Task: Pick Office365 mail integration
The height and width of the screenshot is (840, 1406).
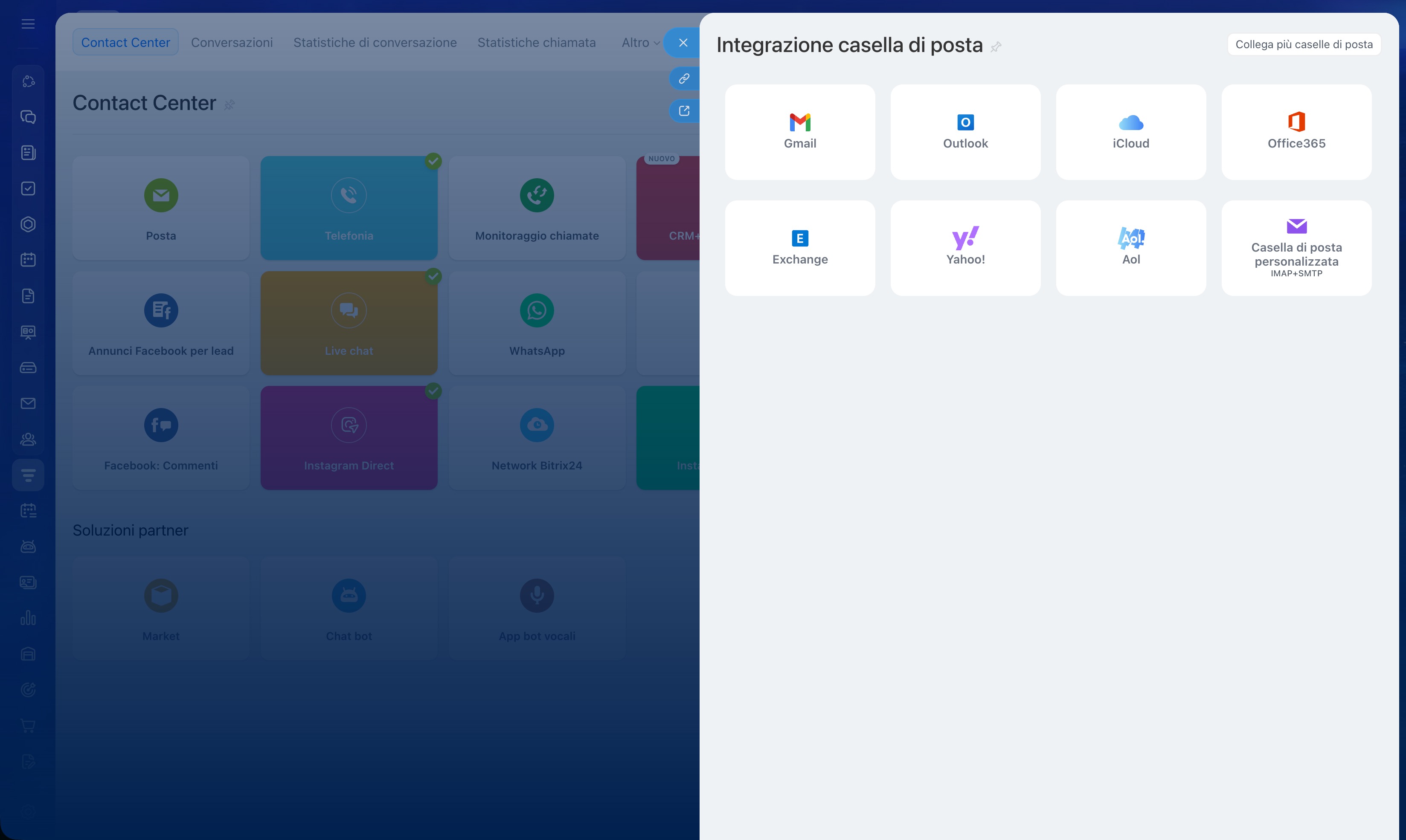Action: (1296, 132)
